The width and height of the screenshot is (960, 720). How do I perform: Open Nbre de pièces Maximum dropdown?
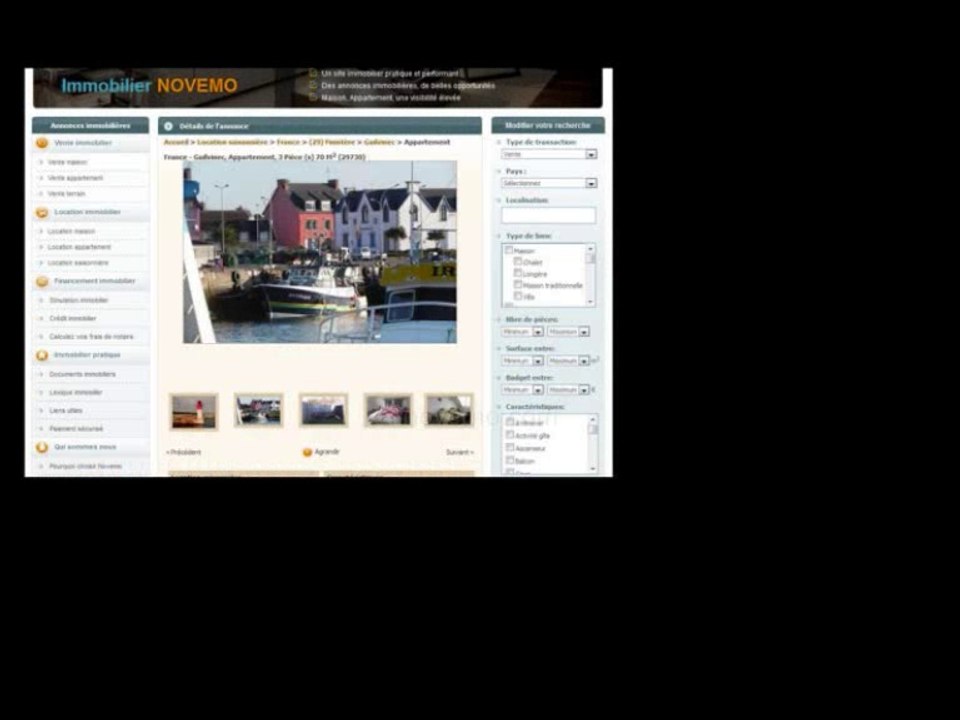click(568, 332)
